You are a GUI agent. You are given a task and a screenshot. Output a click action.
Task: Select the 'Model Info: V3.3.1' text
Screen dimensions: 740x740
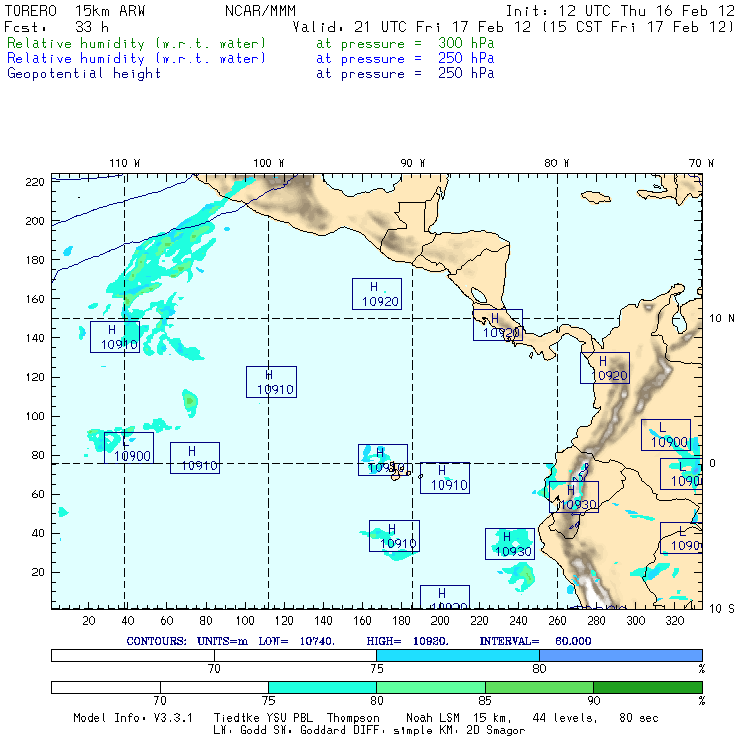coord(133,718)
